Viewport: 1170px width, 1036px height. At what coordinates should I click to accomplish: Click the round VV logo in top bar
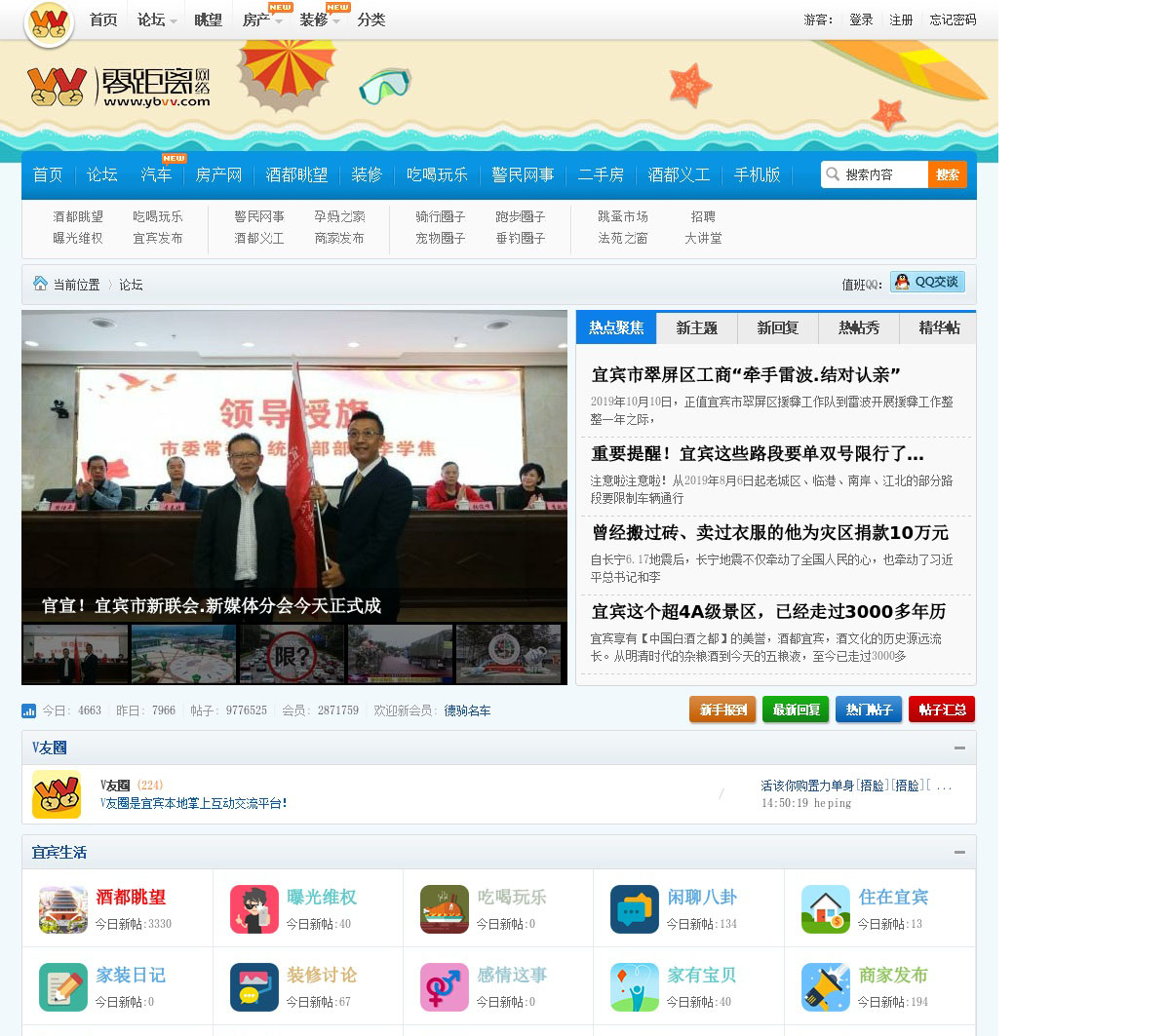(49, 23)
